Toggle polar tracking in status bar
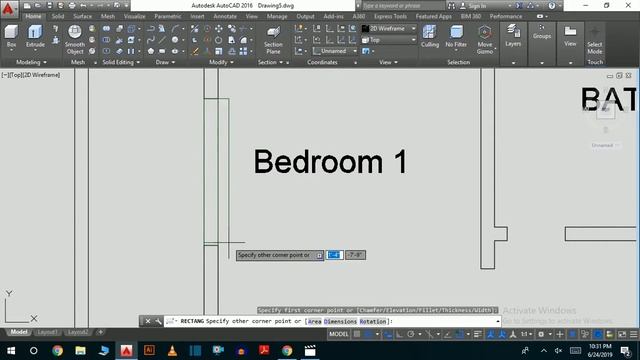Screen dimensions: 640x360 (411, 334)
